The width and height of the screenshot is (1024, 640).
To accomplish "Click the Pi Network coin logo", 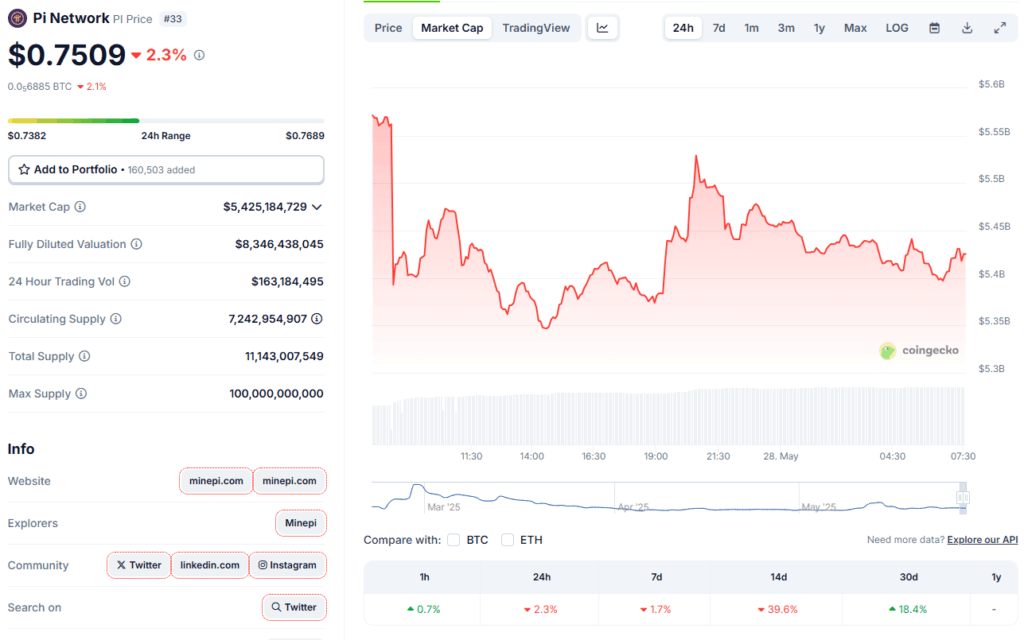I will coord(17,18).
